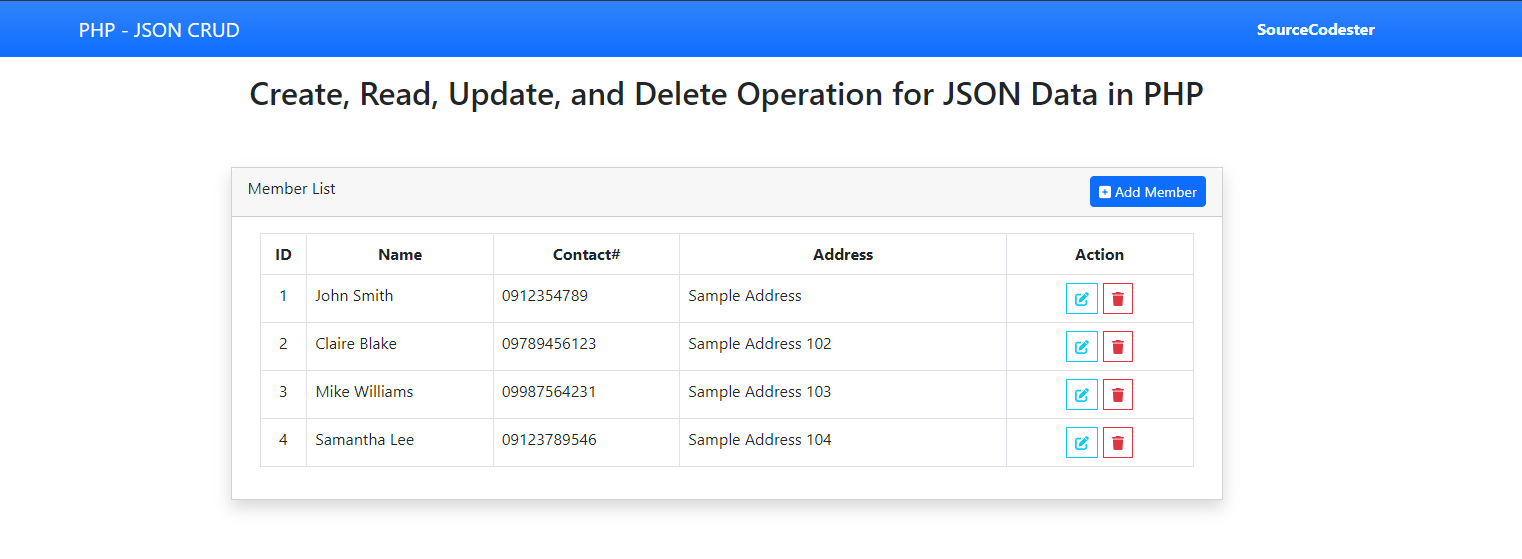The width and height of the screenshot is (1522, 559).
Task: Select the Contact# column header
Action: (586, 254)
